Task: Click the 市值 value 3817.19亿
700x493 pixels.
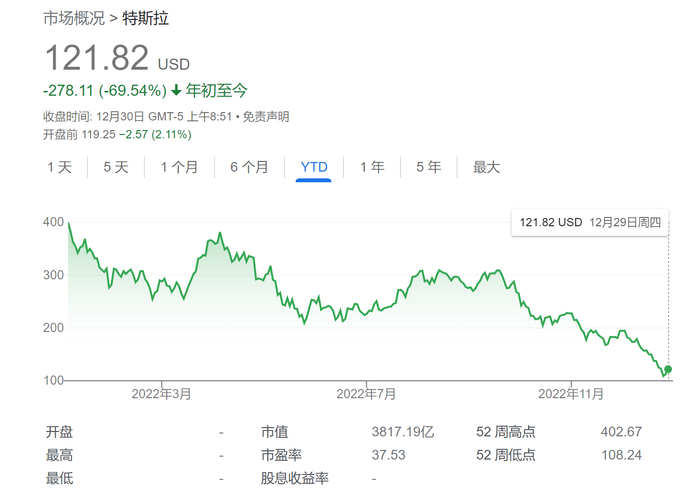Action: [x=403, y=432]
